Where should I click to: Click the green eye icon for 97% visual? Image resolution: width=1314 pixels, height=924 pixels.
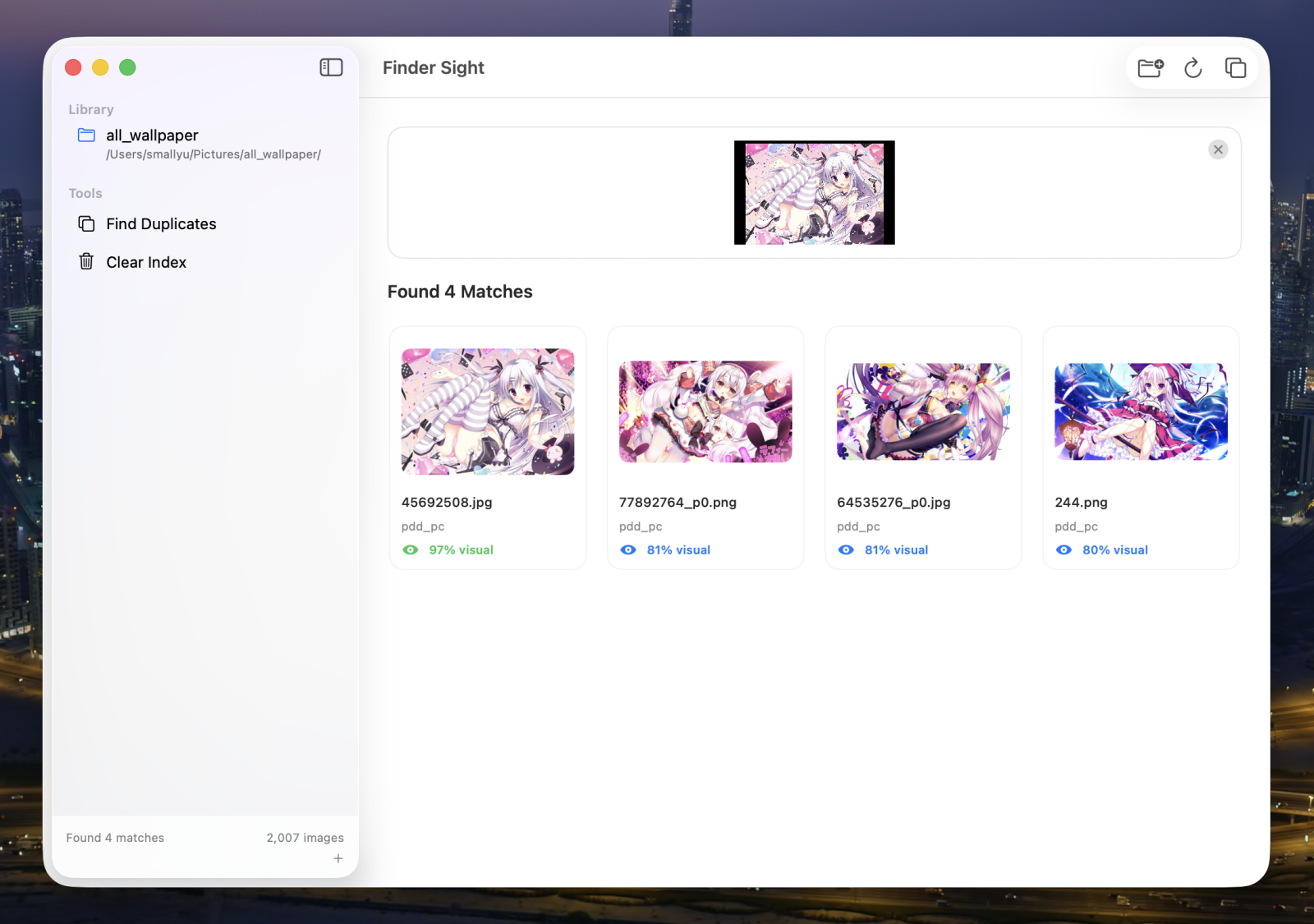click(411, 550)
